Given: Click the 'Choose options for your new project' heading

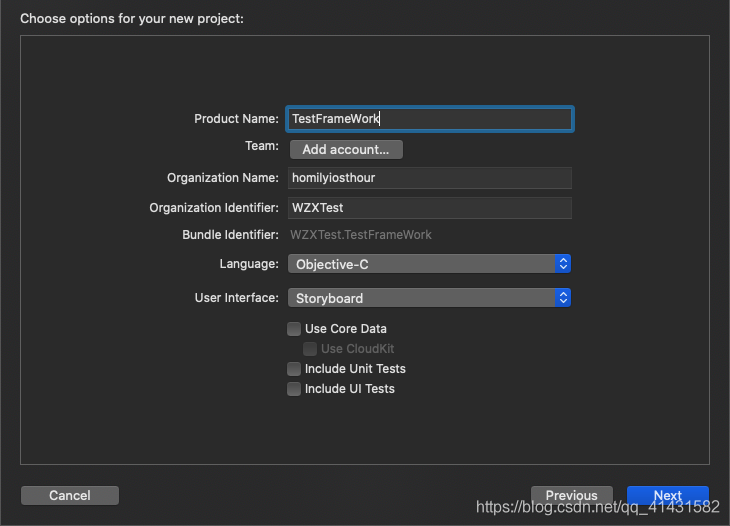Looking at the screenshot, I should (x=131, y=18).
